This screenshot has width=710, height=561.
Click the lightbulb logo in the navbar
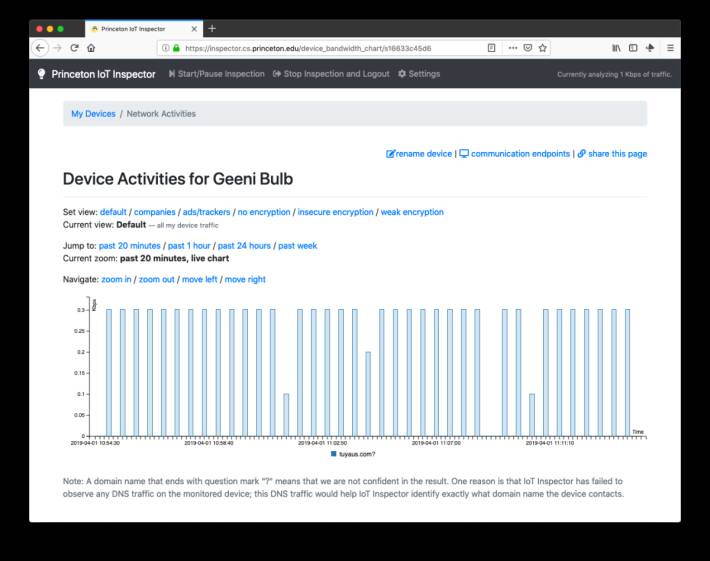tap(41, 74)
